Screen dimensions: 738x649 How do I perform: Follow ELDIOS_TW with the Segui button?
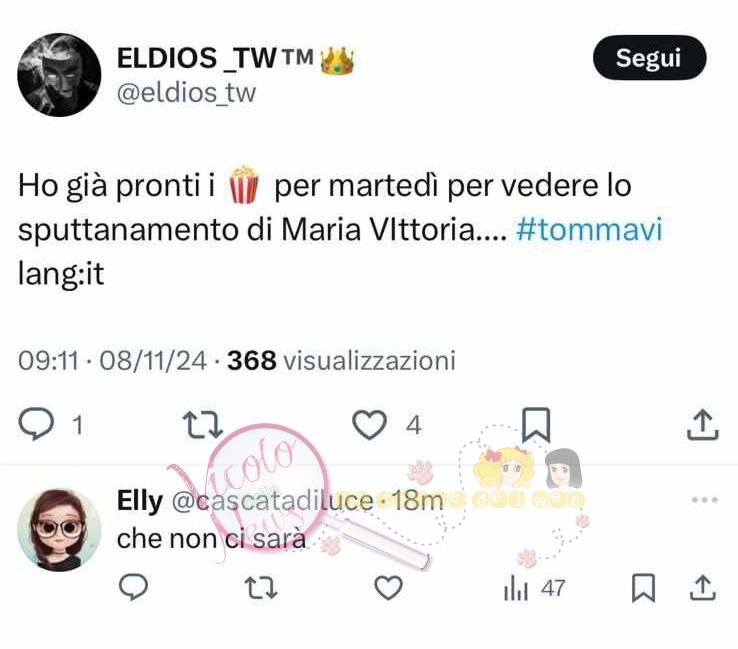[650, 57]
